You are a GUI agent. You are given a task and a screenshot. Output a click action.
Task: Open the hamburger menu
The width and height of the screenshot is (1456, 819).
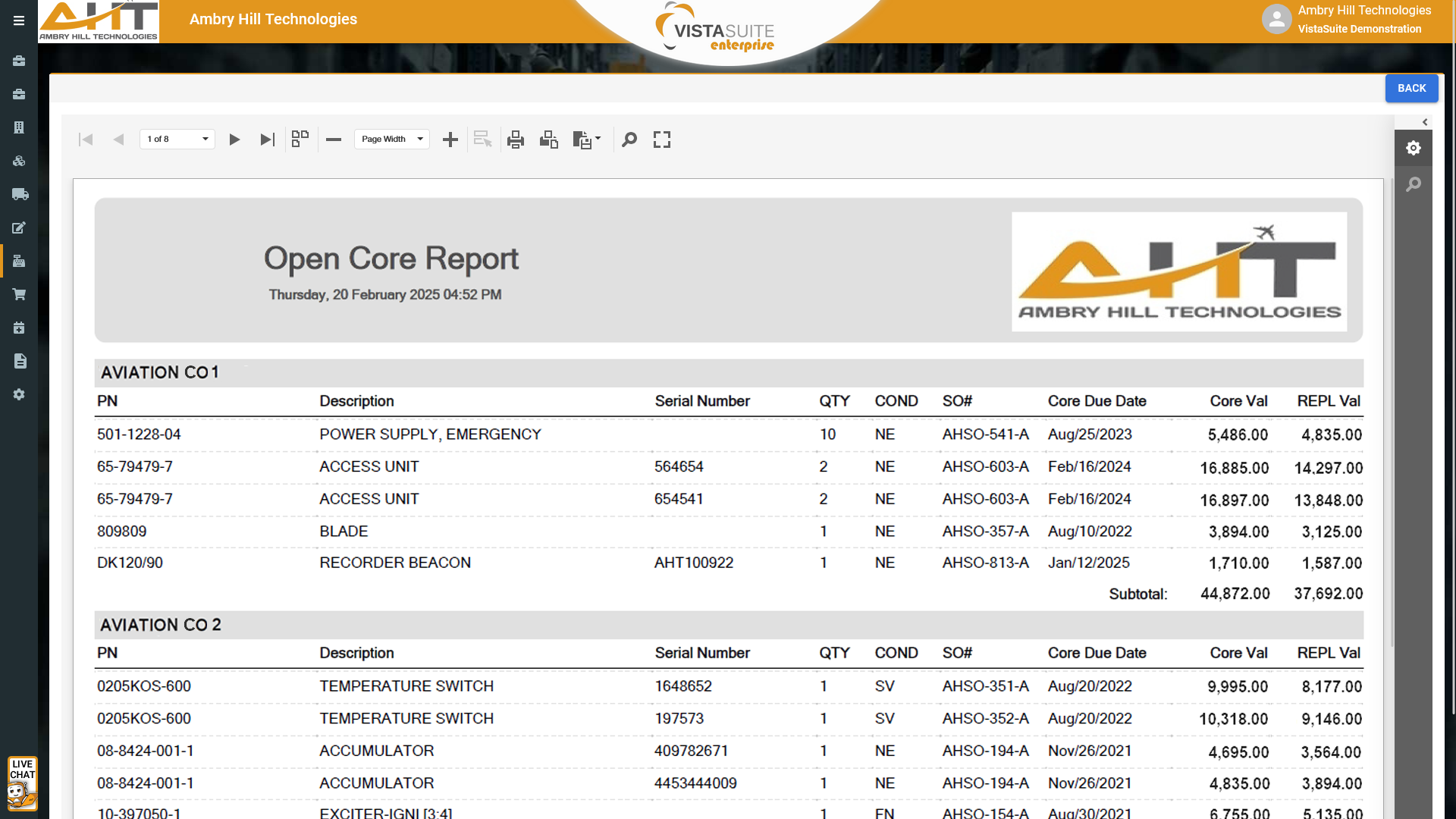tap(19, 20)
